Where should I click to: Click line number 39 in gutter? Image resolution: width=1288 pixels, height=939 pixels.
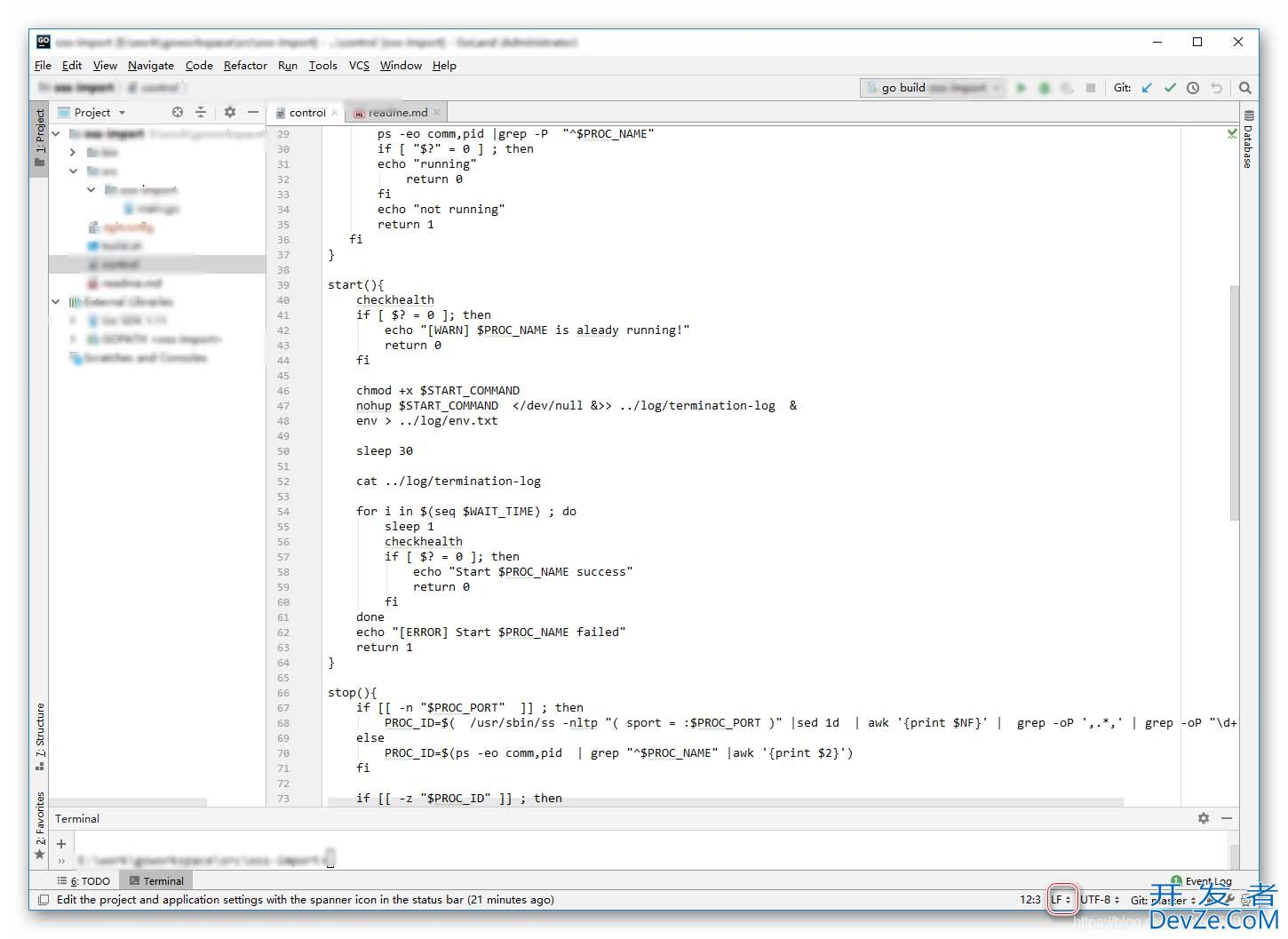click(283, 285)
